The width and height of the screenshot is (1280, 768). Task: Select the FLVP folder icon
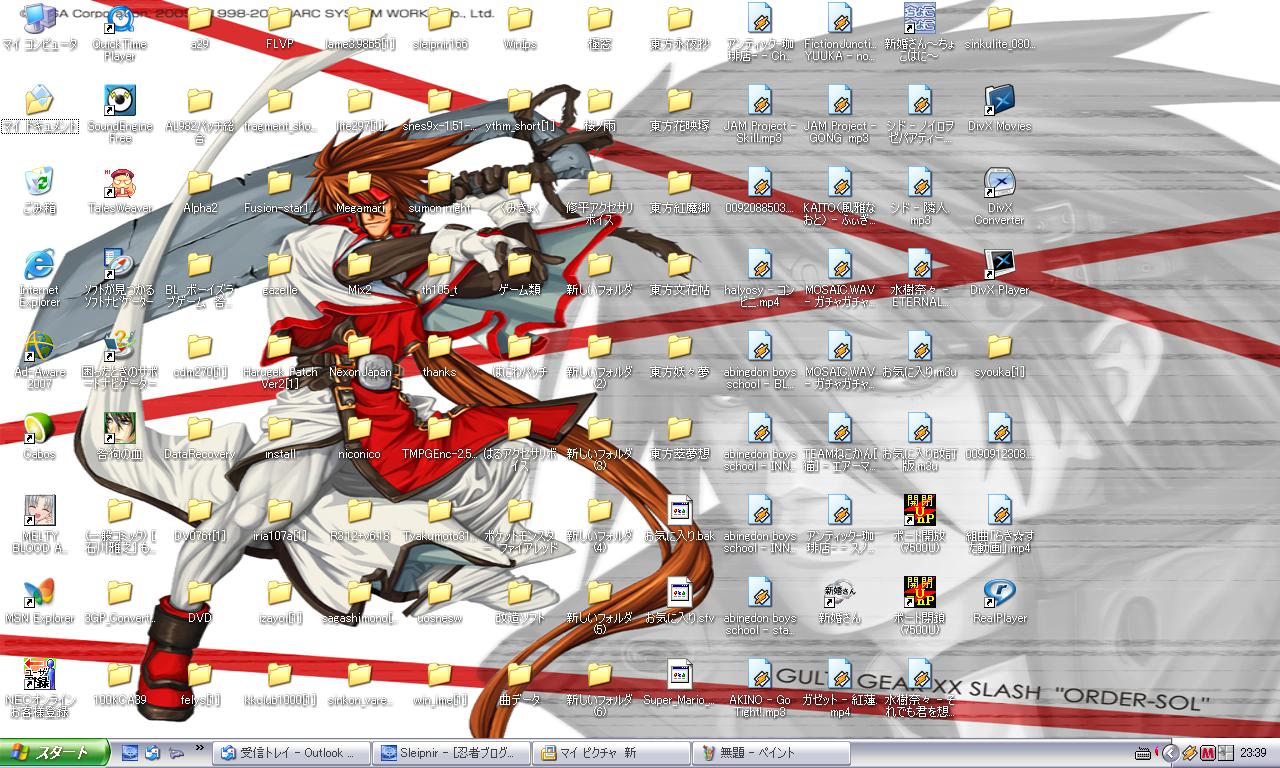click(280, 29)
